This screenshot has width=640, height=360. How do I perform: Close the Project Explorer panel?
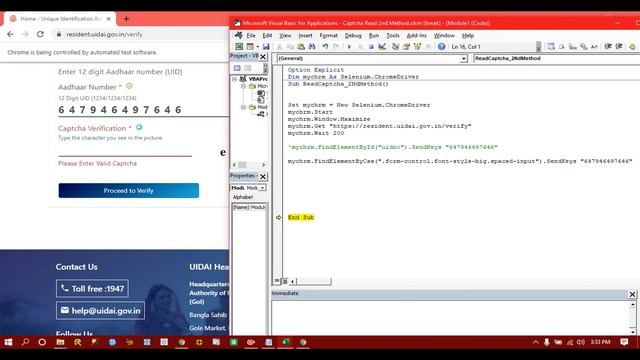(263, 57)
